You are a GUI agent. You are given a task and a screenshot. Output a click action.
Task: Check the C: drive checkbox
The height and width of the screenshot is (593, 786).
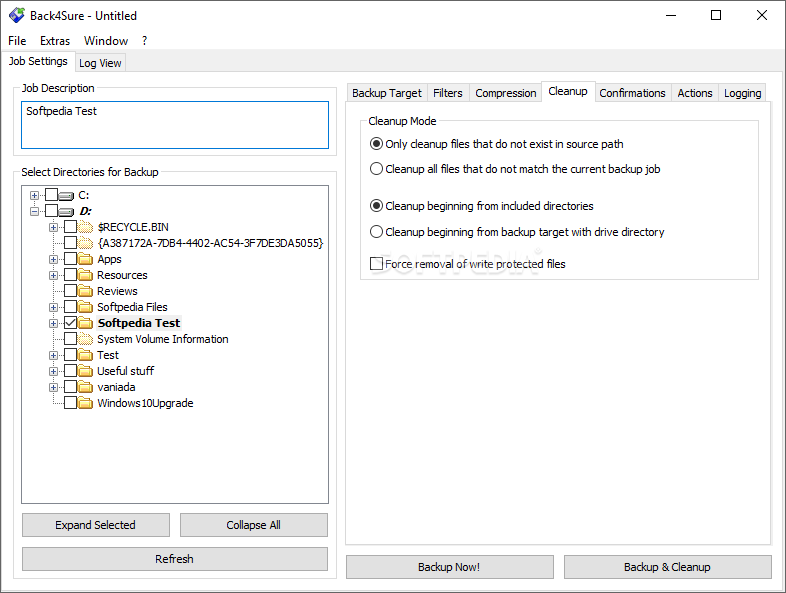51,194
